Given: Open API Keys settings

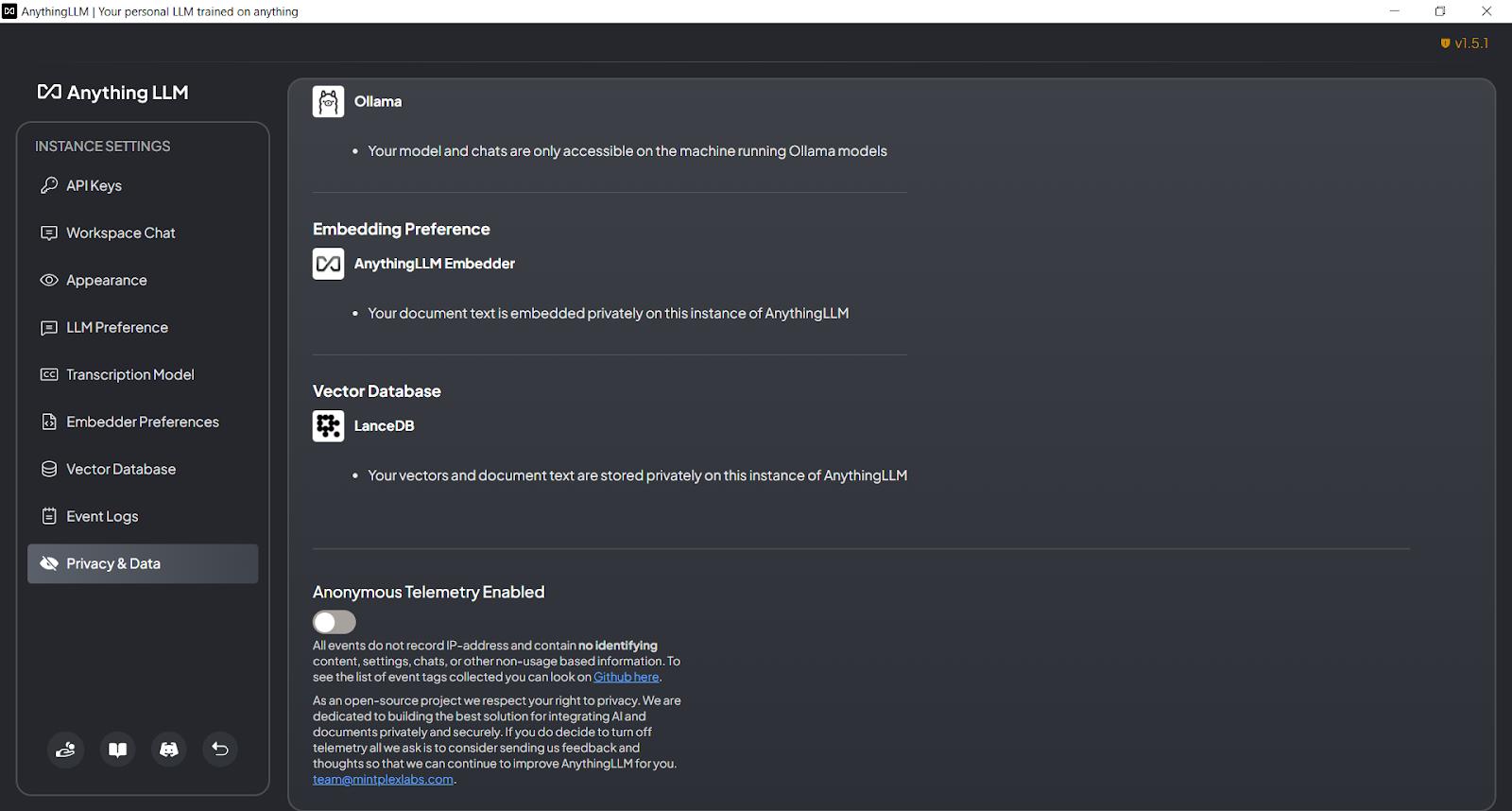Looking at the screenshot, I should pos(94,186).
